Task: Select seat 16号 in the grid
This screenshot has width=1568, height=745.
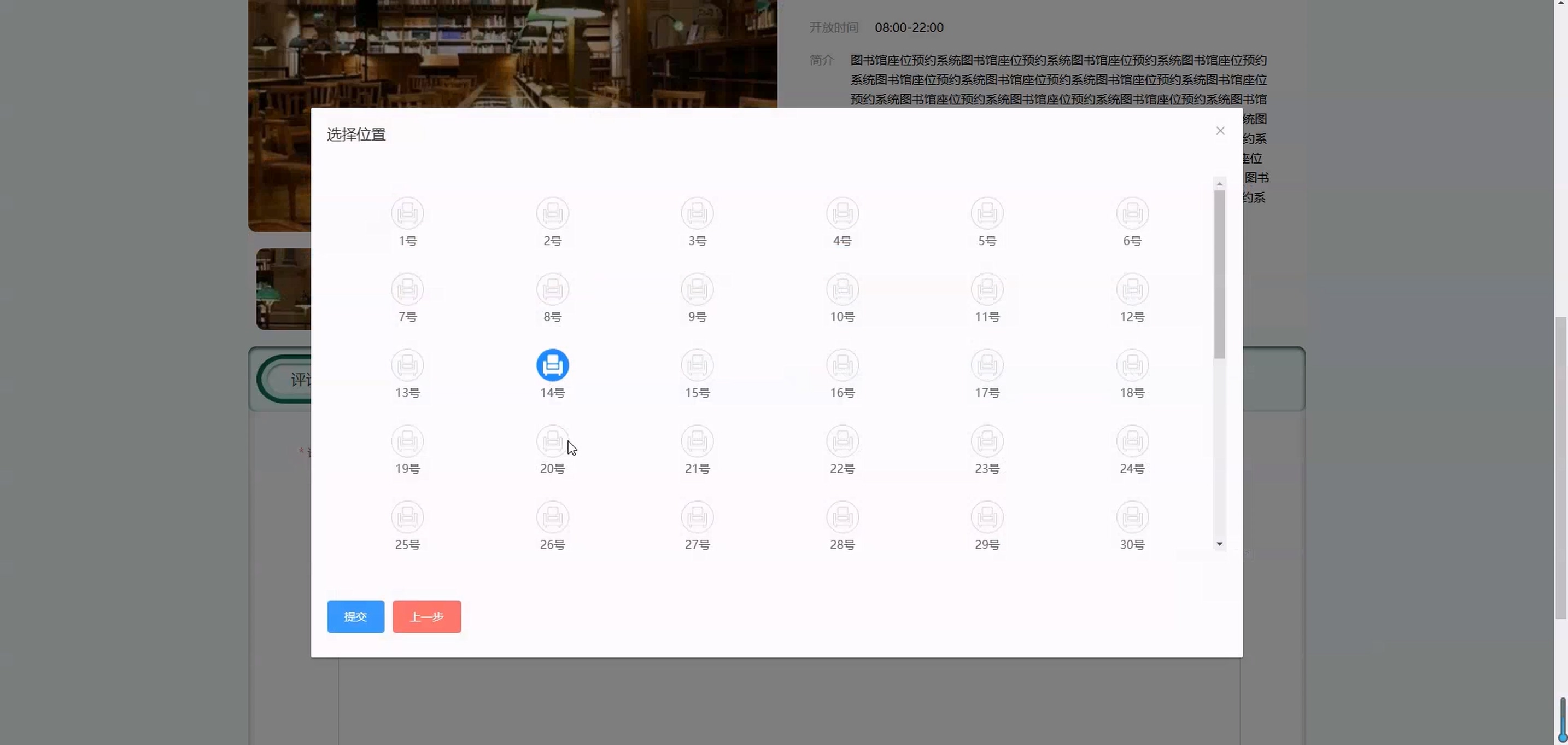Action: 842,365
